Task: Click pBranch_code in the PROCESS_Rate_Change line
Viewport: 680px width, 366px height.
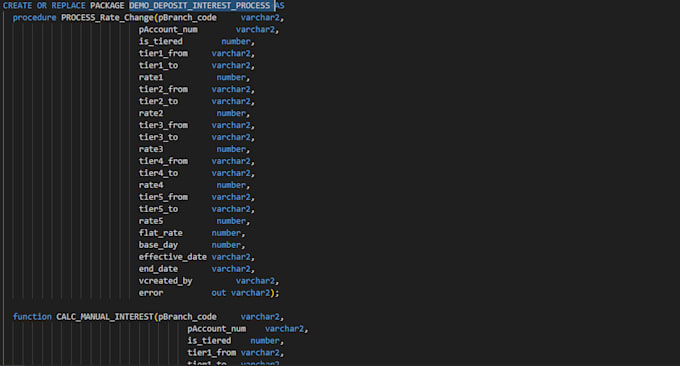Action: [x=187, y=18]
